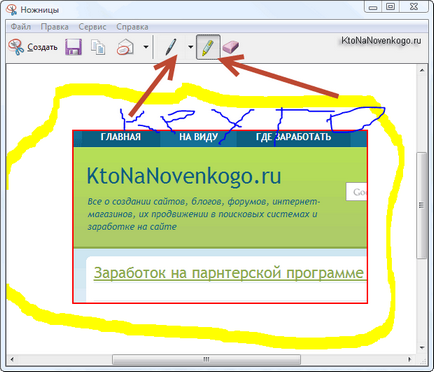Click the Заработок на партнерской программе link
The image size is (434, 372).
pyautogui.click(x=229, y=273)
